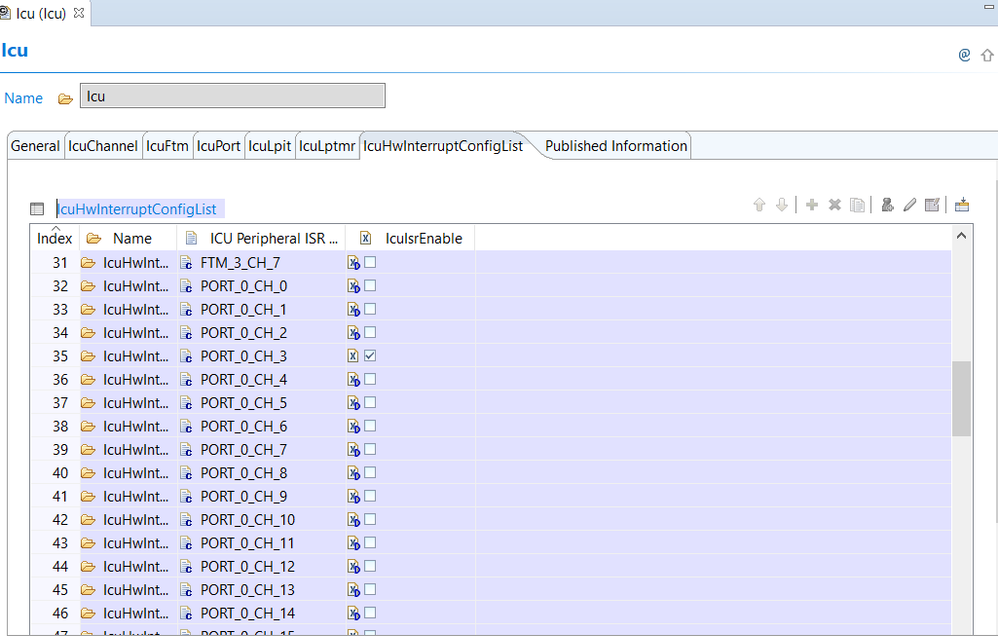This screenshot has height=636, width=998.
Task: Click folder icon in row 35
Action: [x=88, y=356]
